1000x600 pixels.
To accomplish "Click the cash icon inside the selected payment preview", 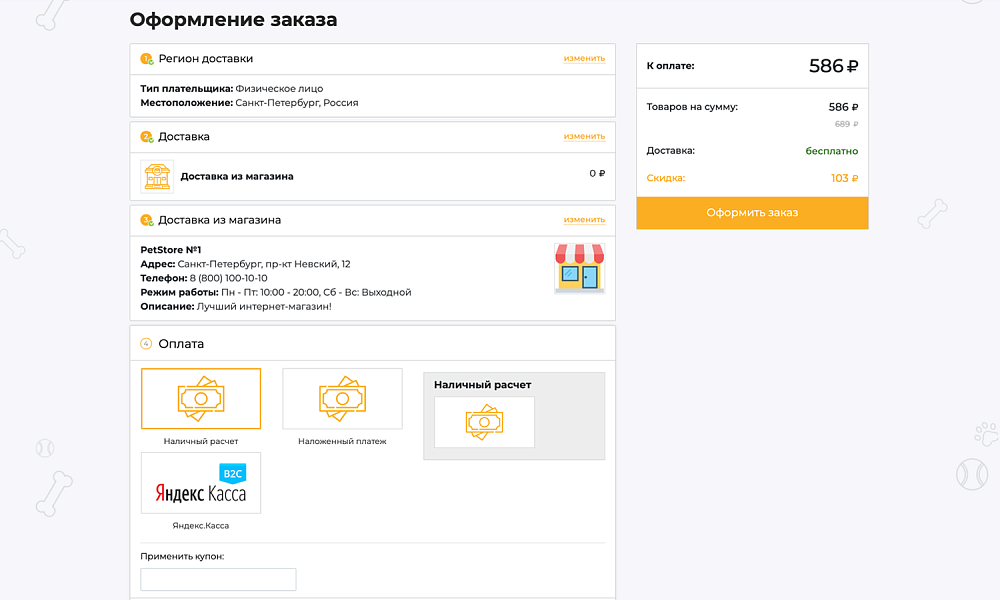I will click(483, 421).
